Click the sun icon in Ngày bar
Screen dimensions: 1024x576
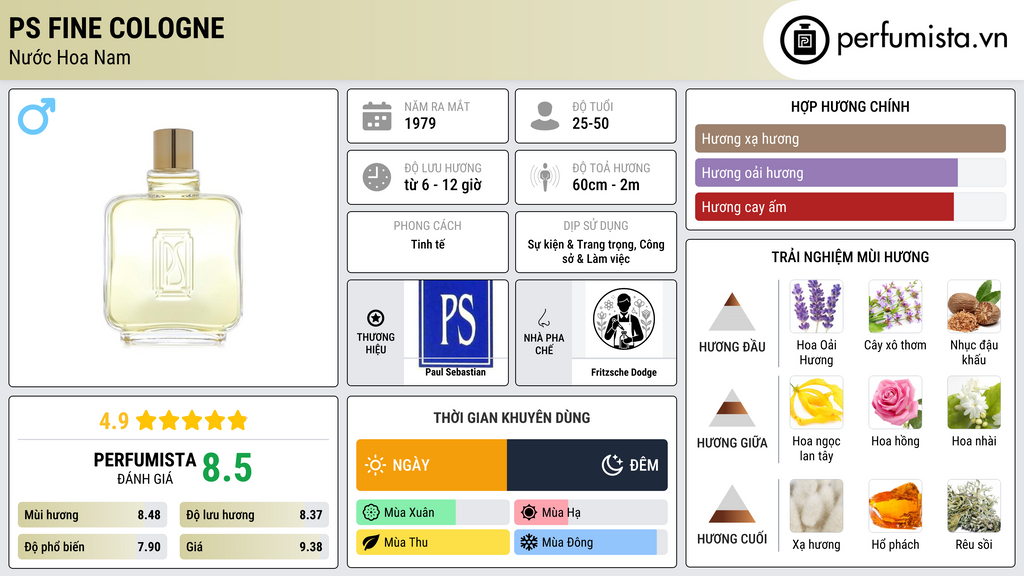(x=375, y=465)
